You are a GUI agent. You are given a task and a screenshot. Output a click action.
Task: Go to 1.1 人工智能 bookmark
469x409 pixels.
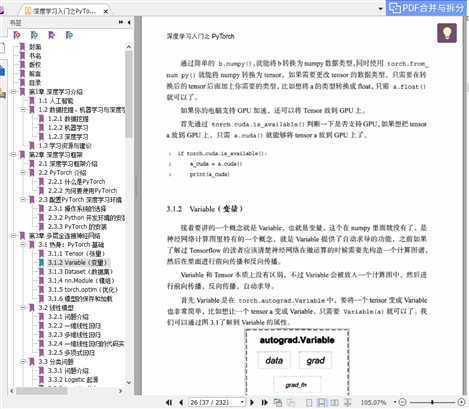pyautogui.click(x=56, y=101)
